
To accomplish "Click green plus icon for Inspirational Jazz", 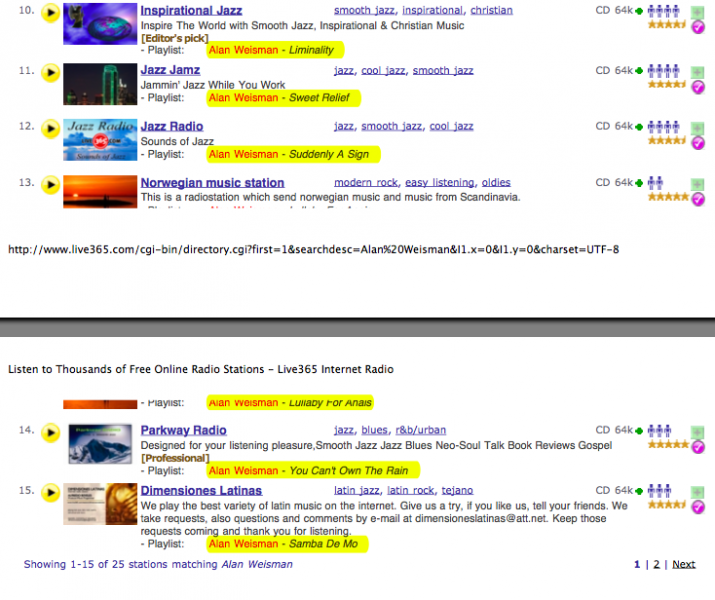I will point(697,13).
